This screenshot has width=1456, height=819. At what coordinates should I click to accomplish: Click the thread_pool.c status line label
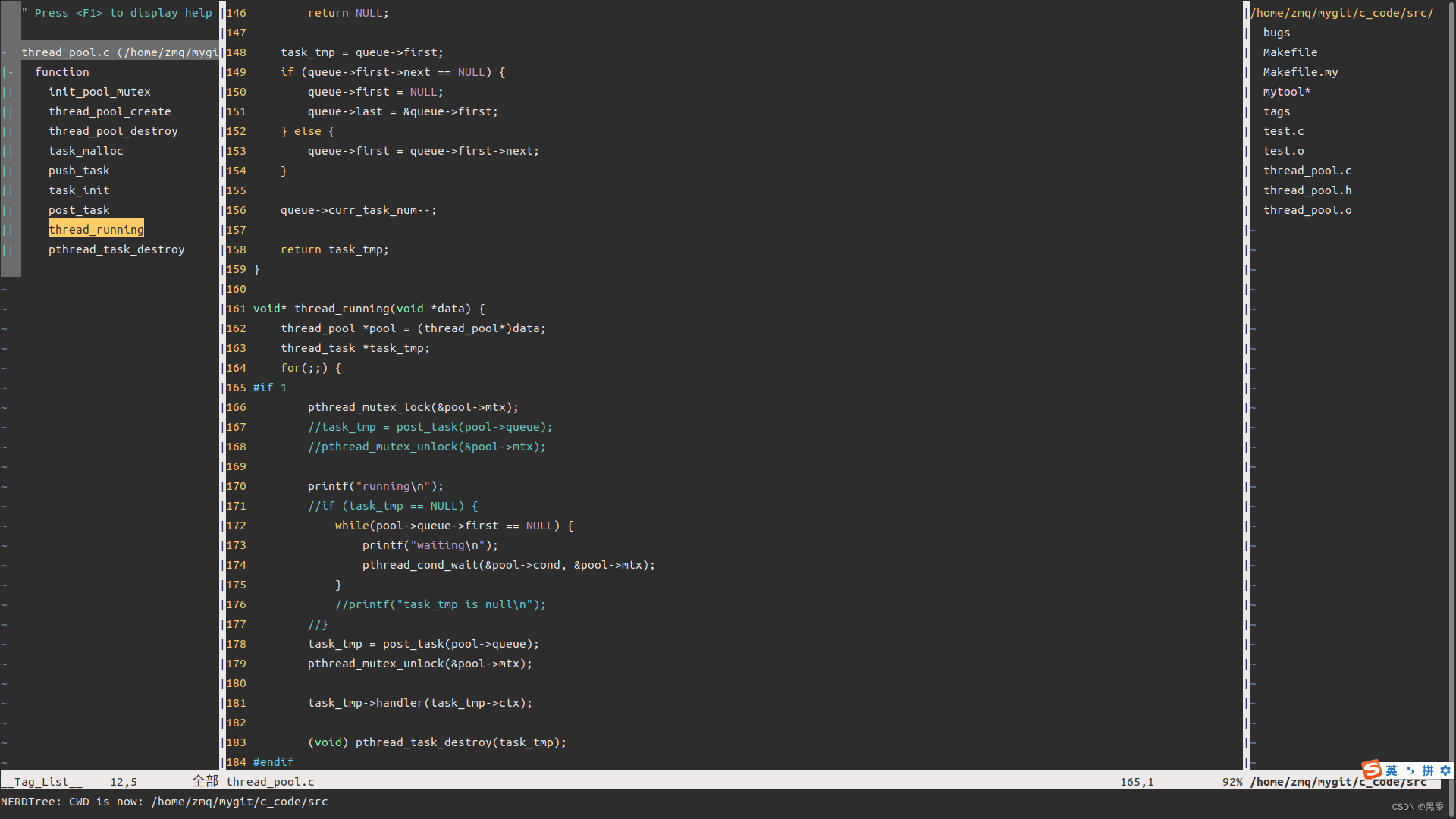click(270, 781)
